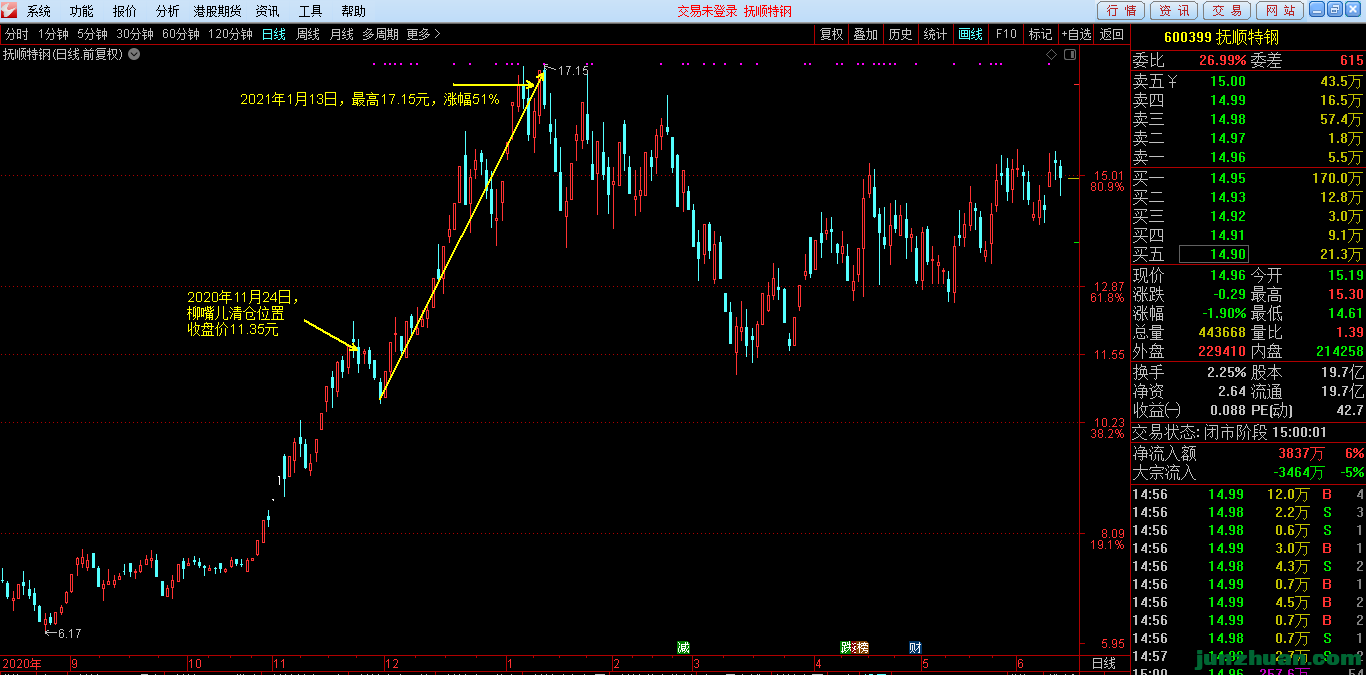Switch to the 分时 chart period
This screenshot has height=675, width=1366.
pos(17,34)
